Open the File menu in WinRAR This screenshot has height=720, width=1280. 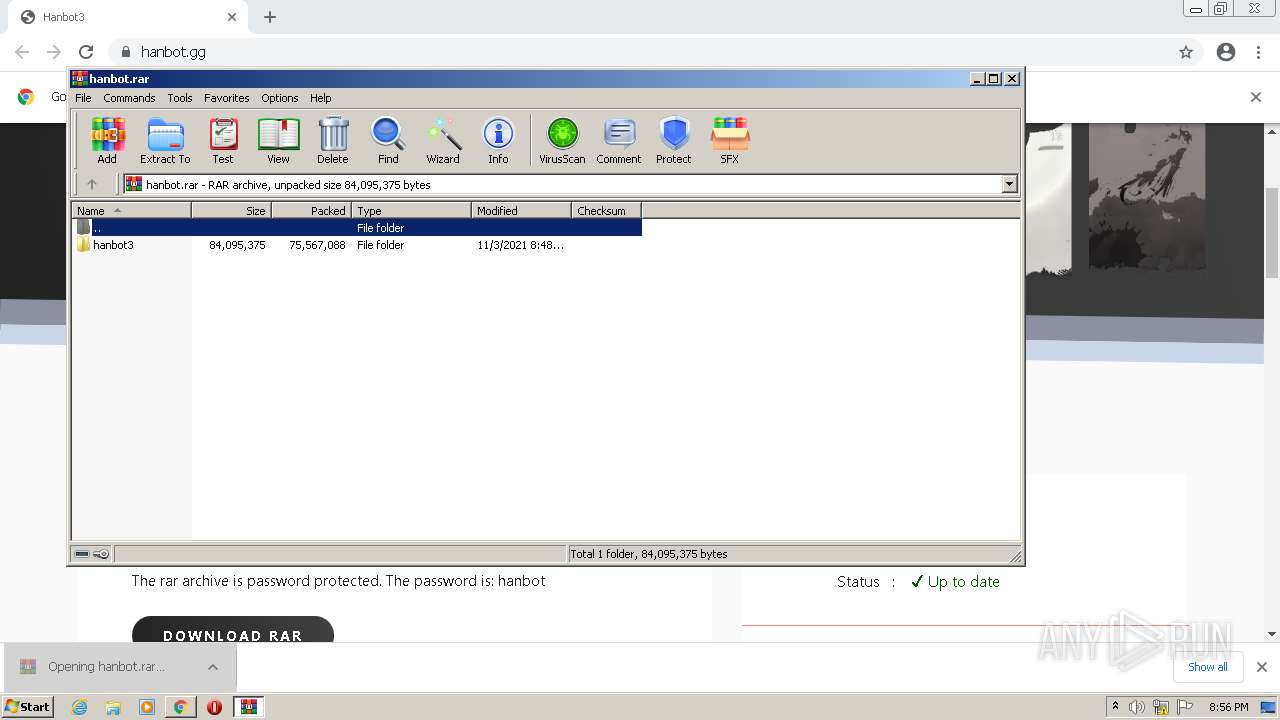click(83, 98)
